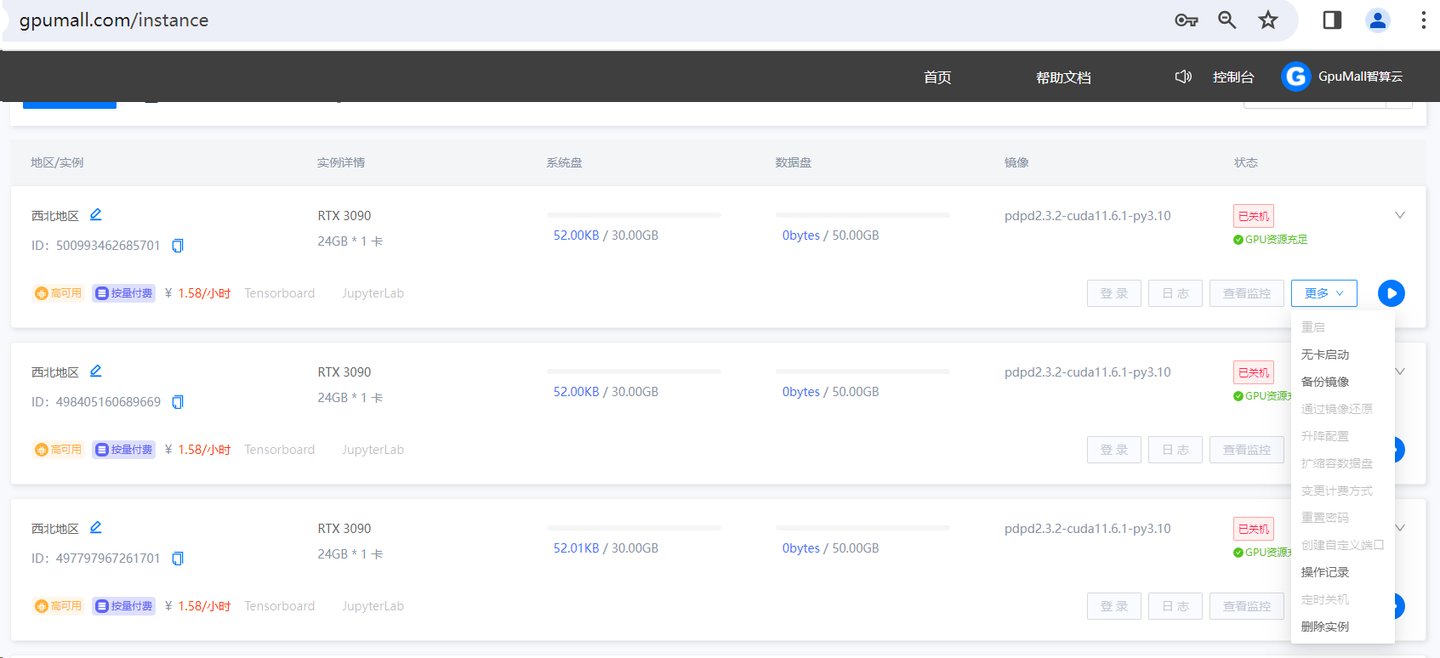Screen dimensions: 1440x658
Task: Click the announcement speaker icon
Action: pyautogui.click(x=1183, y=77)
